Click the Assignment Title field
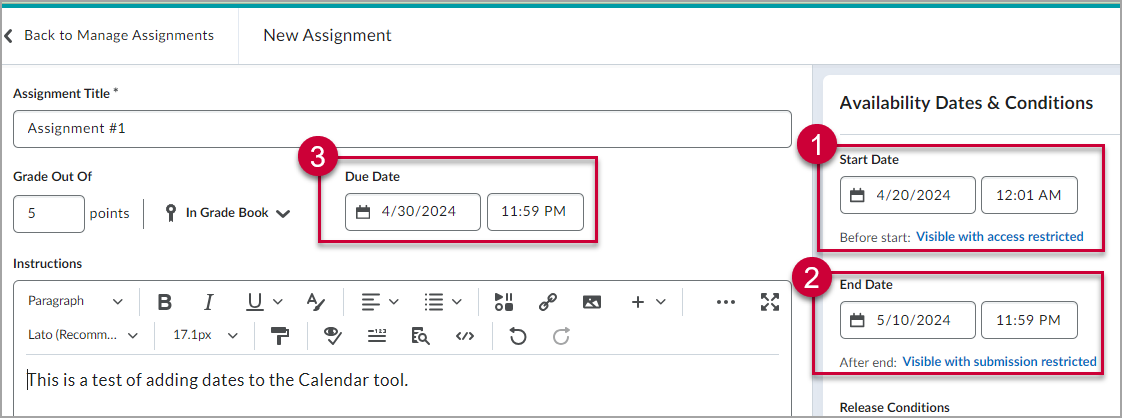The width and height of the screenshot is (1122, 418). click(x=402, y=129)
